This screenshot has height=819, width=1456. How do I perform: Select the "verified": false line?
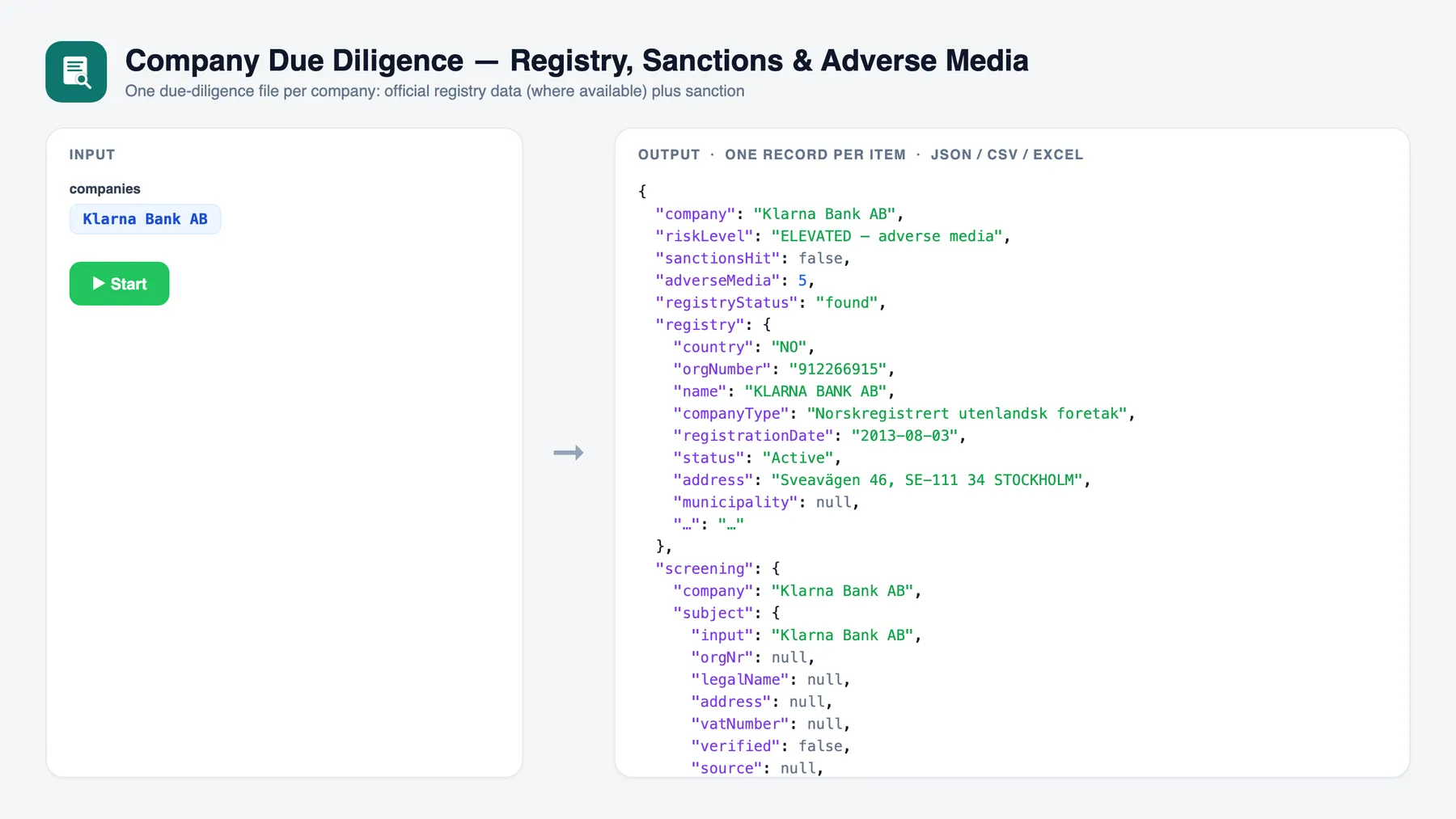tap(771, 746)
